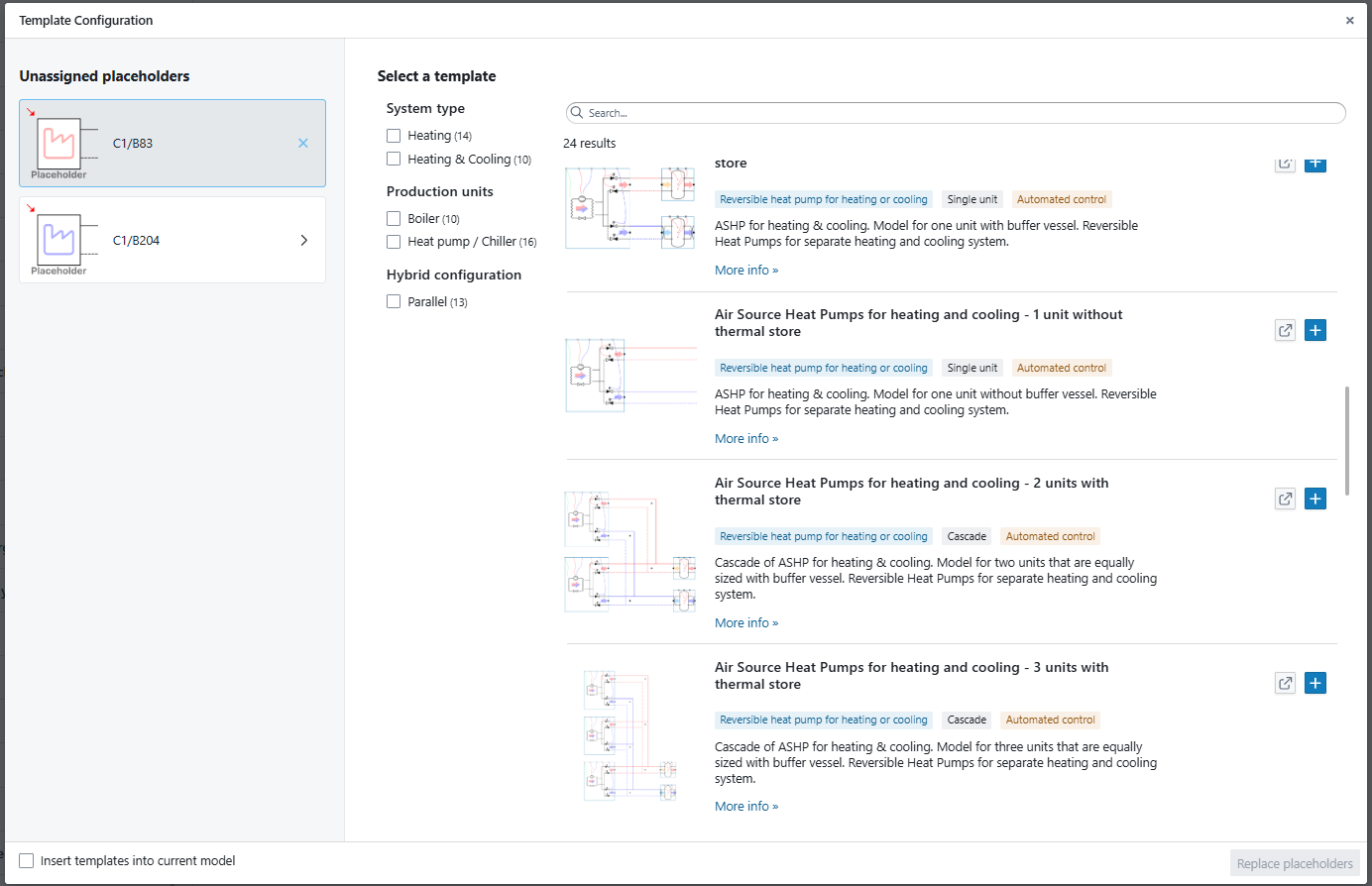Open '1 unit without thermal store' in new window
The width and height of the screenshot is (1372, 886).
pyautogui.click(x=1285, y=331)
